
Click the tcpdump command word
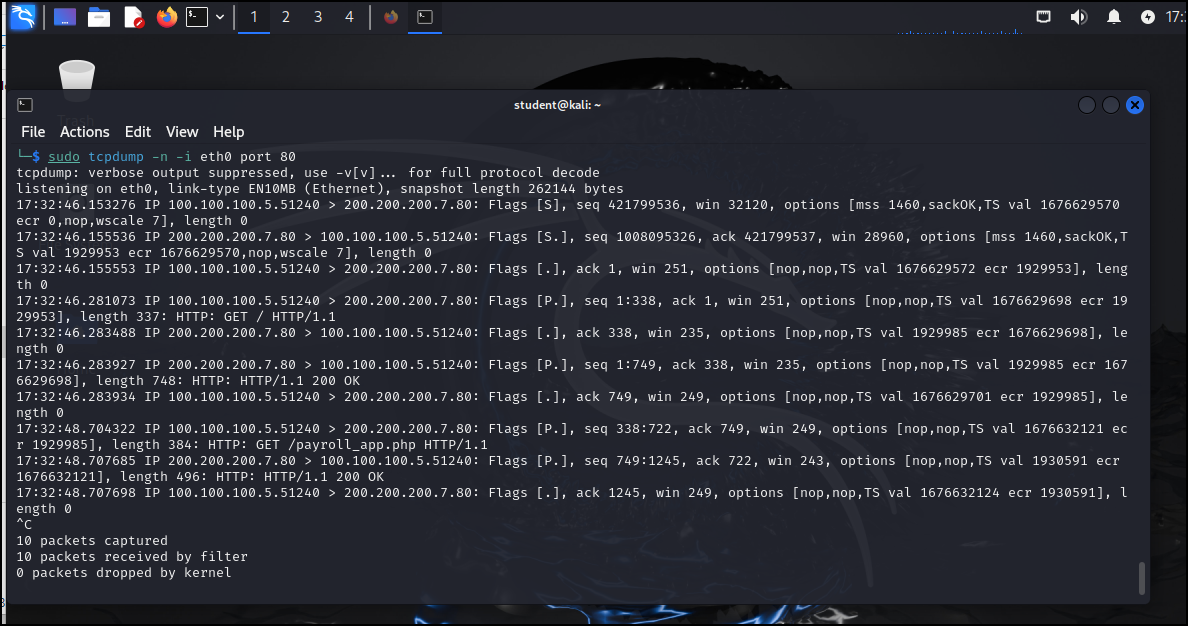(x=116, y=157)
